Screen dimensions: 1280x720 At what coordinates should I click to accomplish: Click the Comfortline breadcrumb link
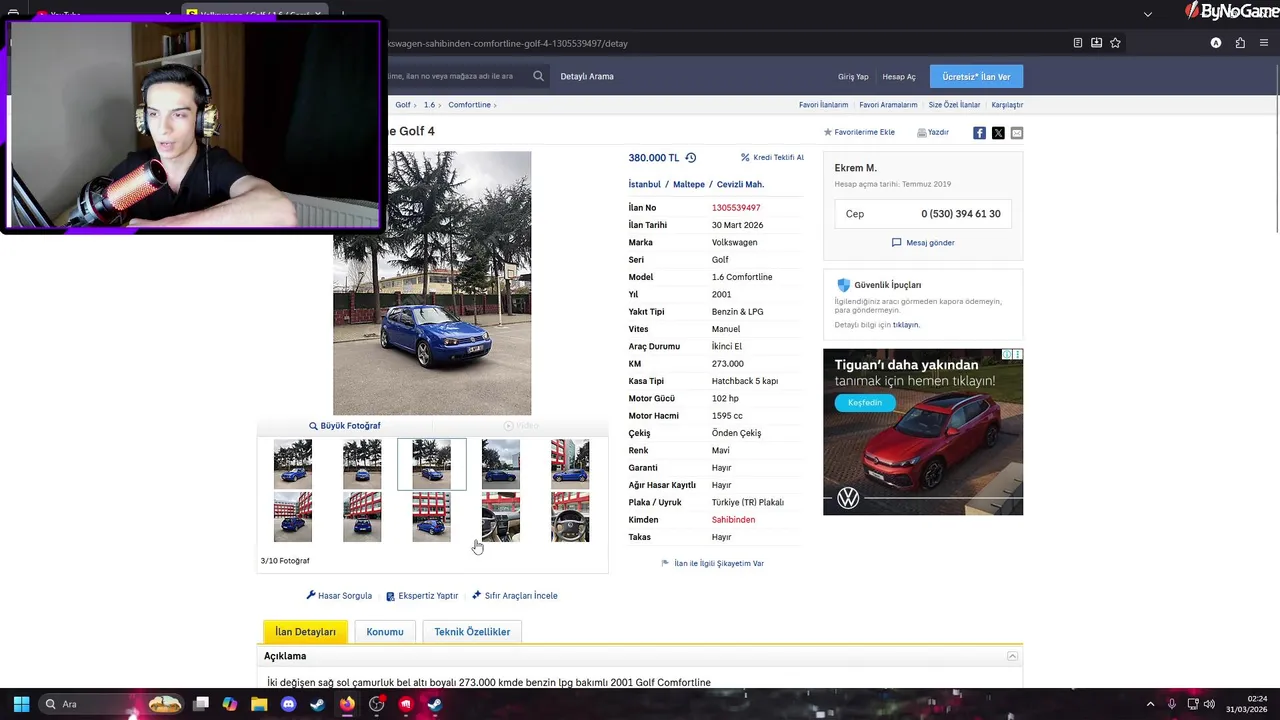pyautogui.click(x=469, y=105)
